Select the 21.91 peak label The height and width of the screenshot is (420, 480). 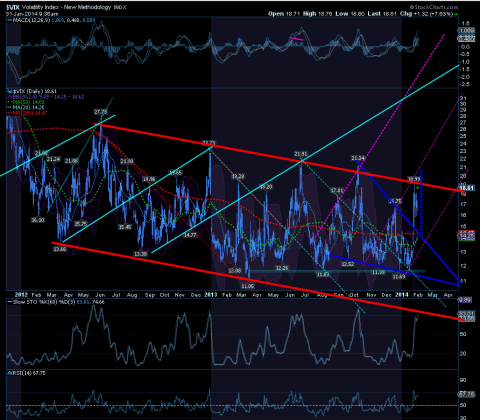[x=301, y=154]
